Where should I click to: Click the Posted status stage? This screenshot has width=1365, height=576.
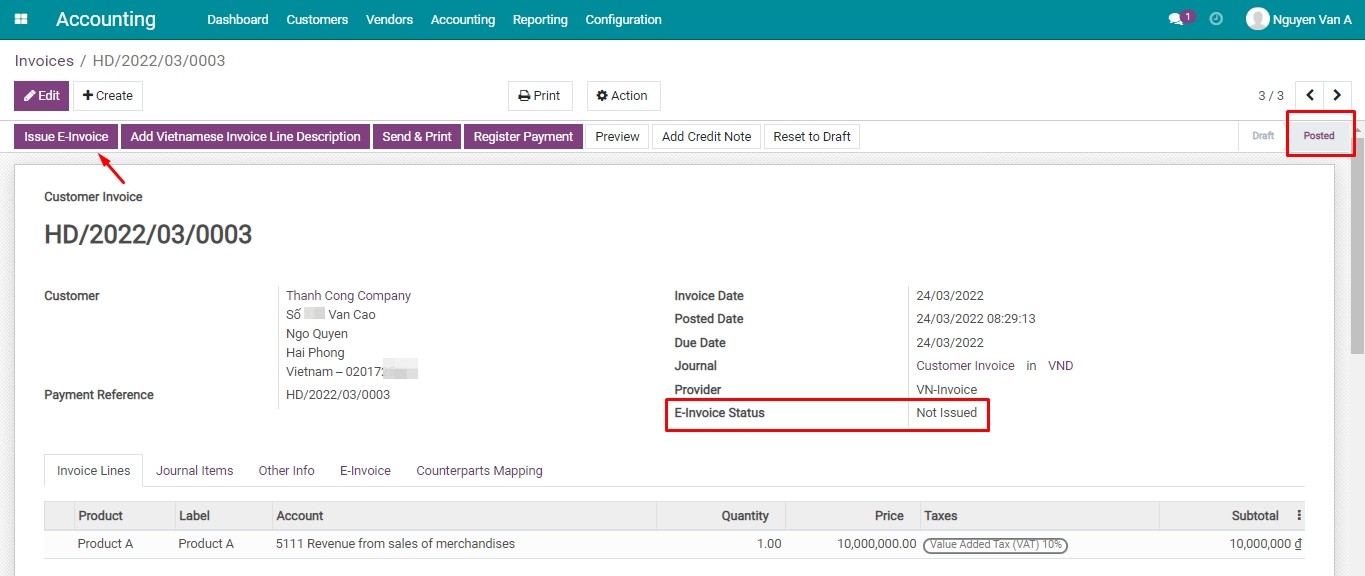pyautogui.click(x=1319, y=135)
